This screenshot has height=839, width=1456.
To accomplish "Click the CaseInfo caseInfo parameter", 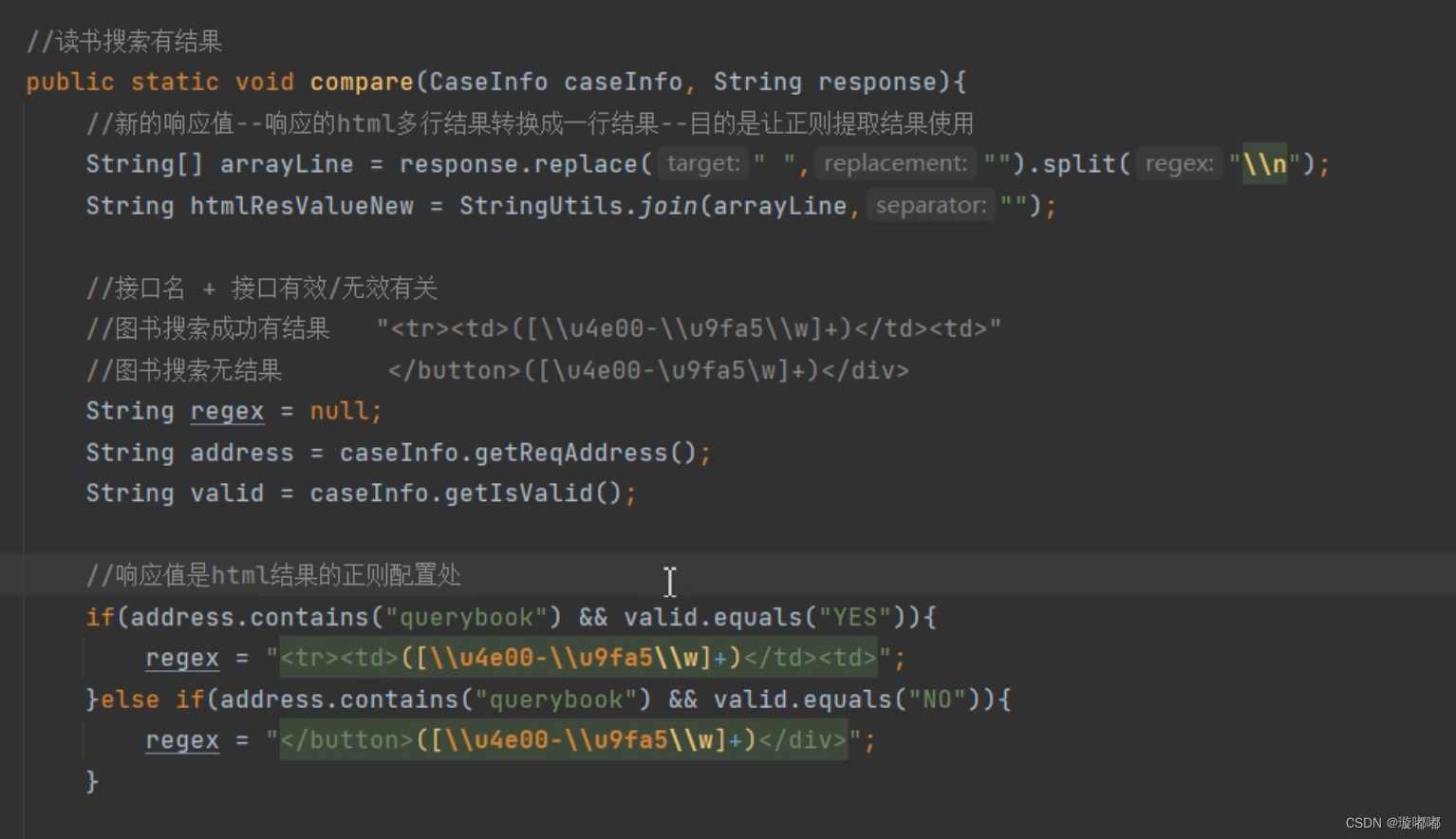I will tap(555, 82).
